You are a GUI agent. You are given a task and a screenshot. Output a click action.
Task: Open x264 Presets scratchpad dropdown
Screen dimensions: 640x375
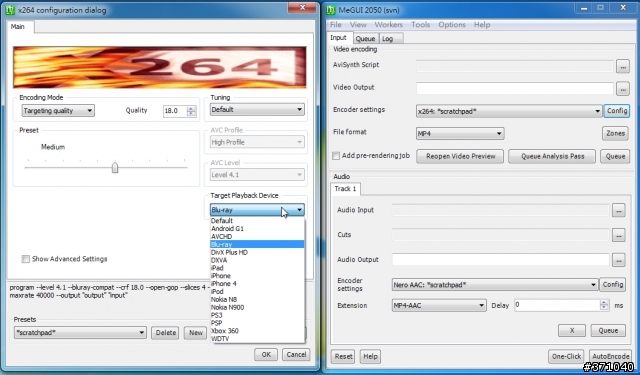pos(80,333)
